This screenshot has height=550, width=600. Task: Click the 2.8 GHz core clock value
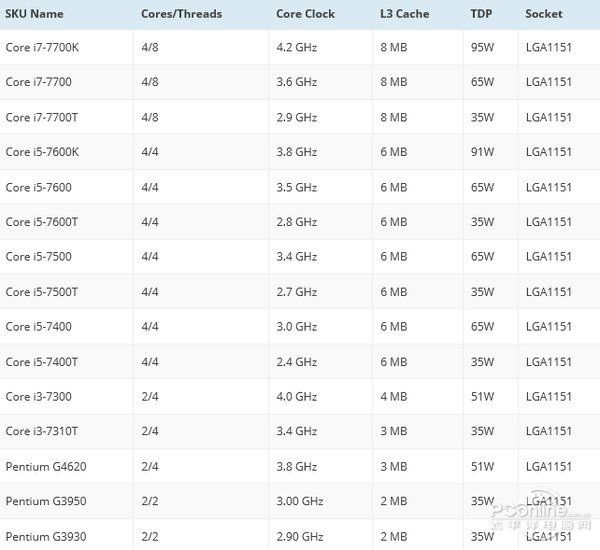click(297, 222)
